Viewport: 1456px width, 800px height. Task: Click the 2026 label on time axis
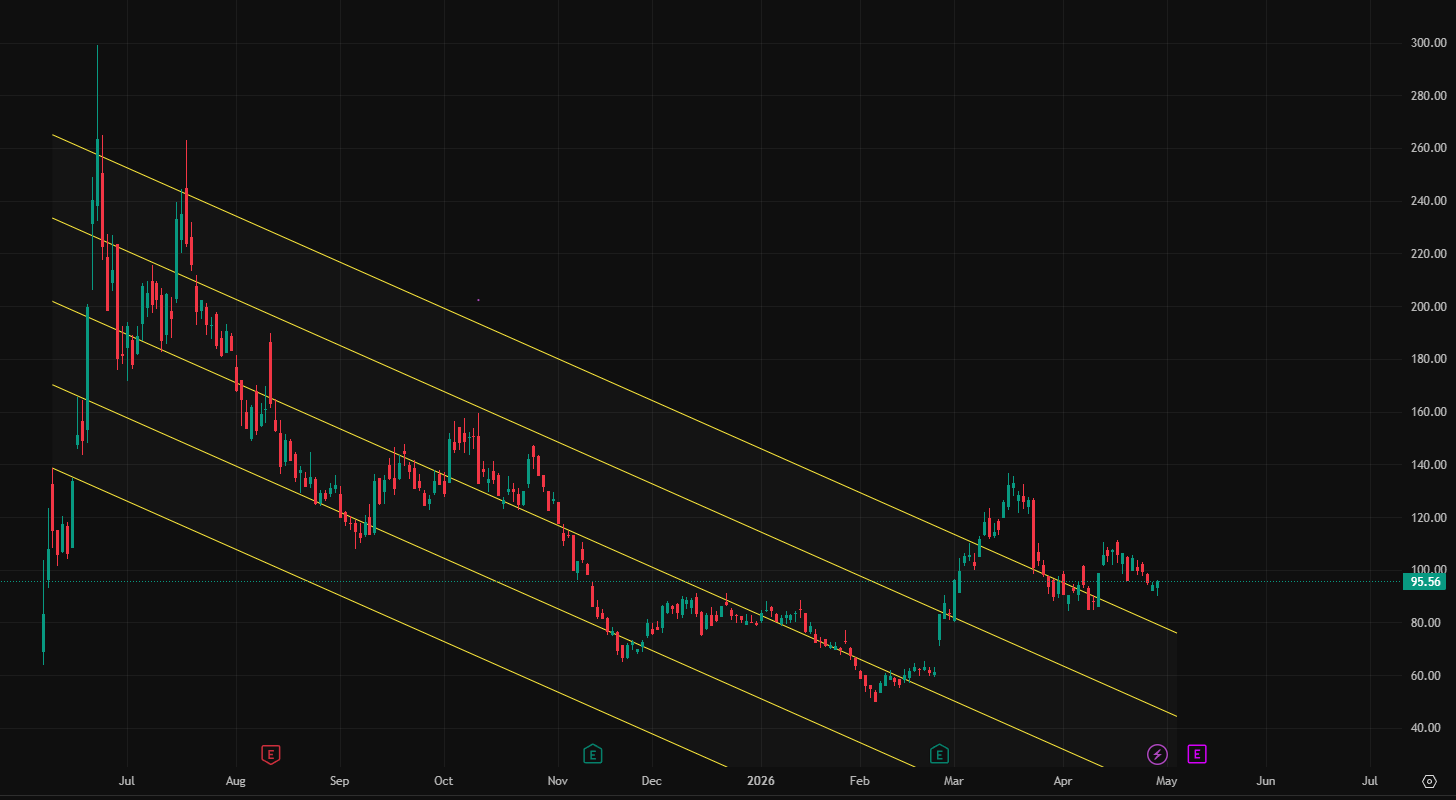[760, 781]
